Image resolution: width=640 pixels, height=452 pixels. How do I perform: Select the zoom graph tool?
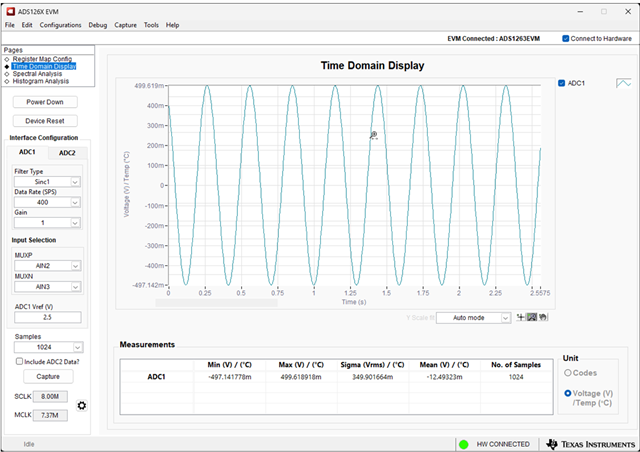click(x=531, y=317)
